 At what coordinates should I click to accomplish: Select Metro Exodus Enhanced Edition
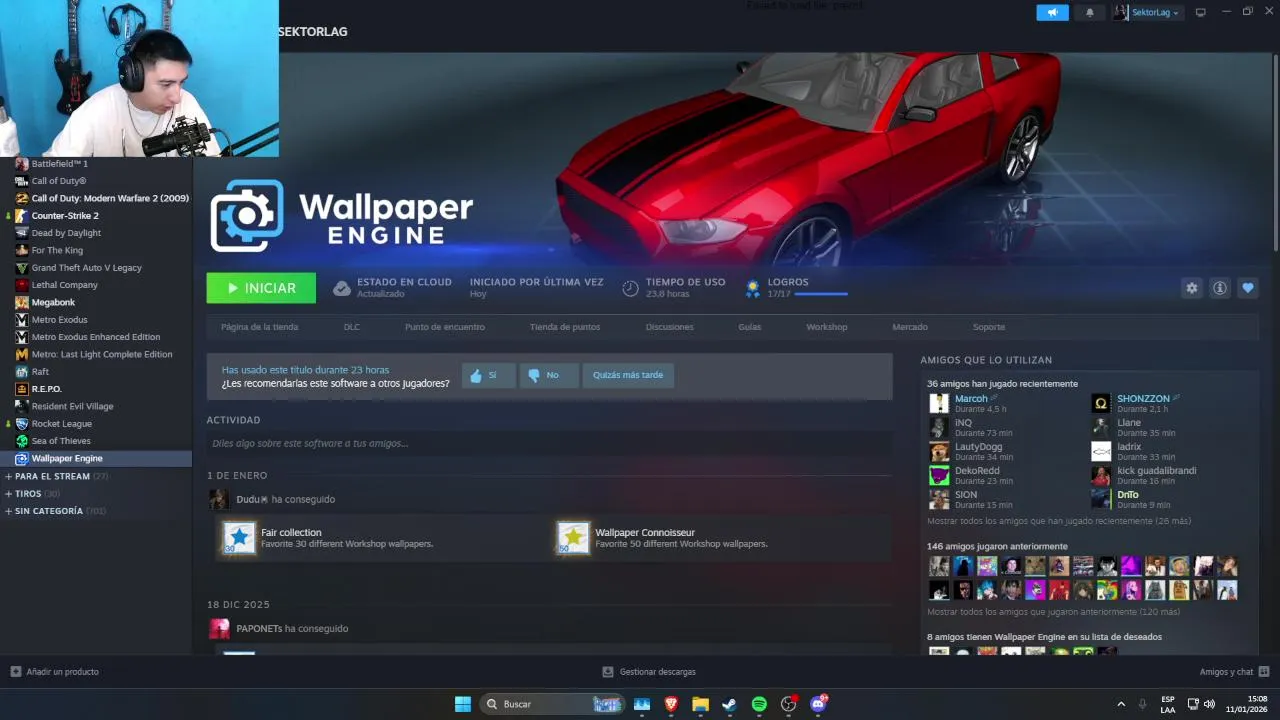click(96, 337)
